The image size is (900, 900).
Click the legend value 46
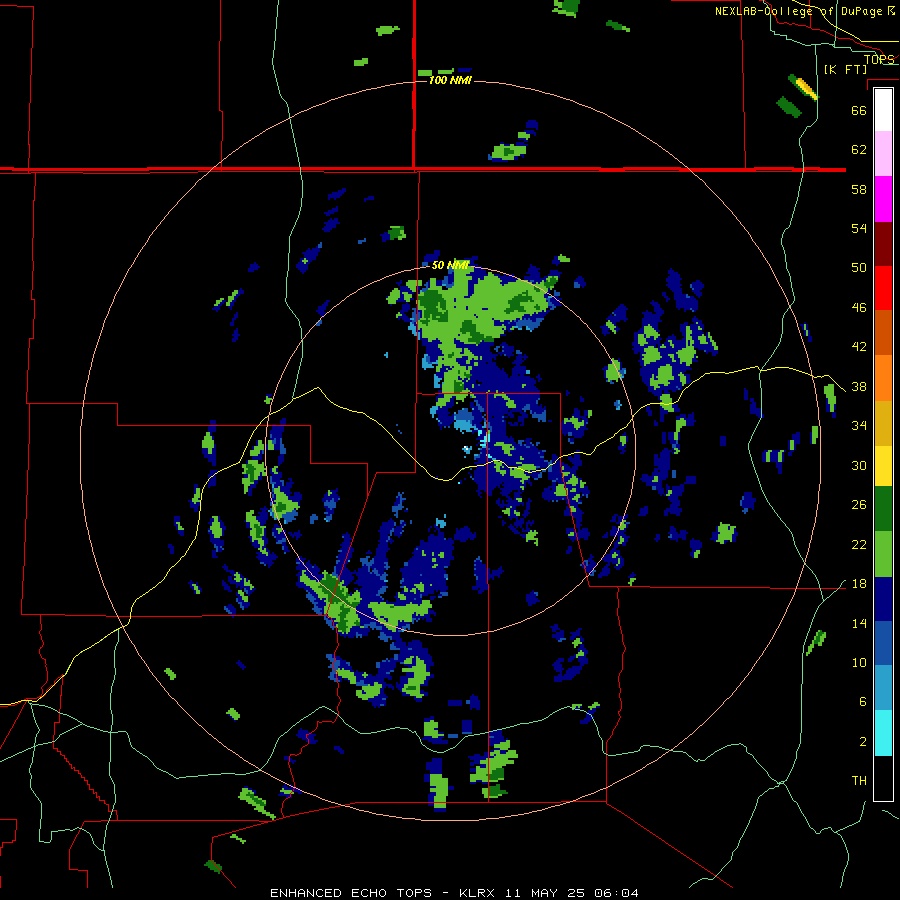point(859,308)
